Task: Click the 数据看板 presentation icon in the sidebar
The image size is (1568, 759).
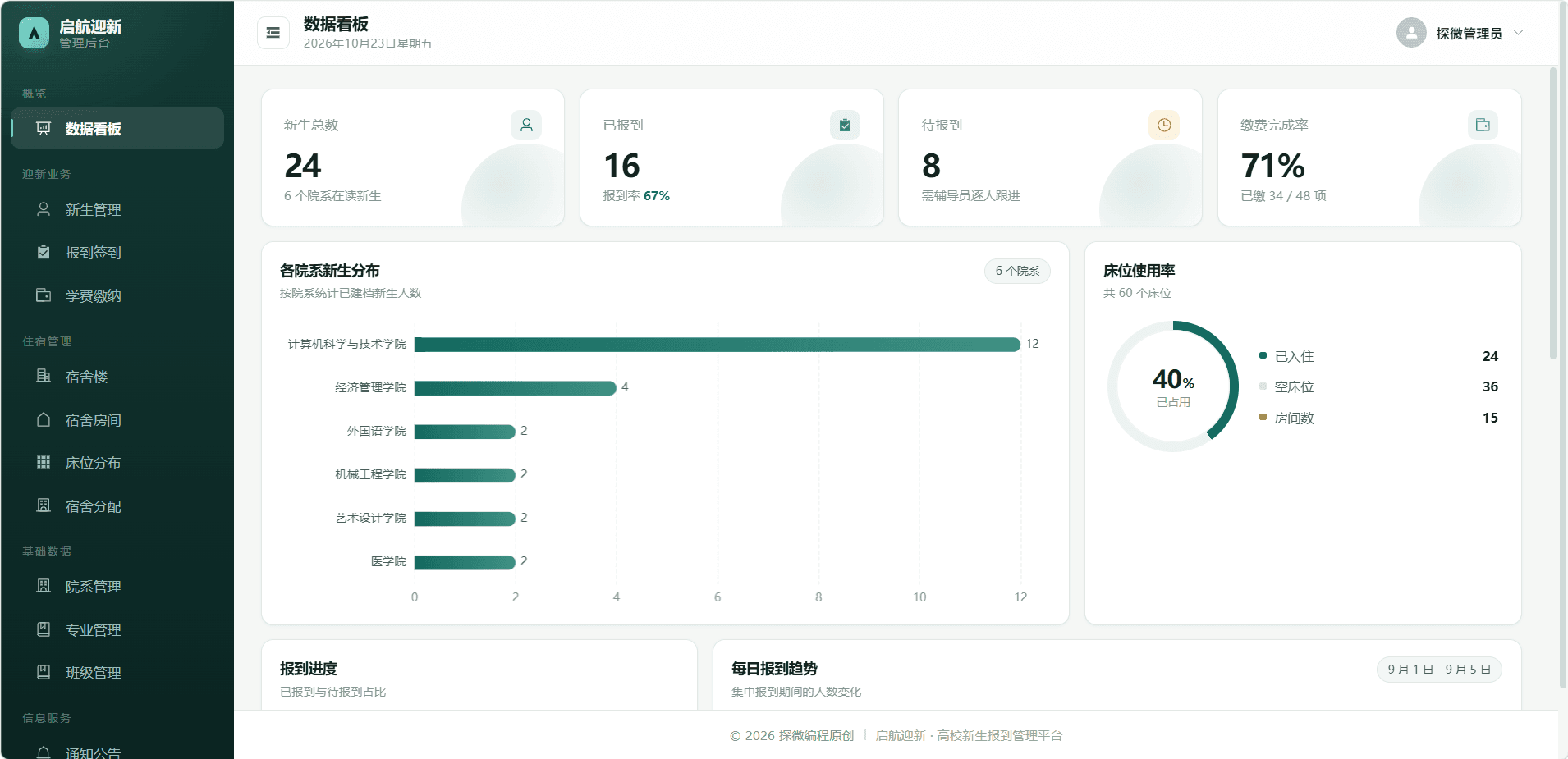Action: pyautogui.click(x=44, y=128)
